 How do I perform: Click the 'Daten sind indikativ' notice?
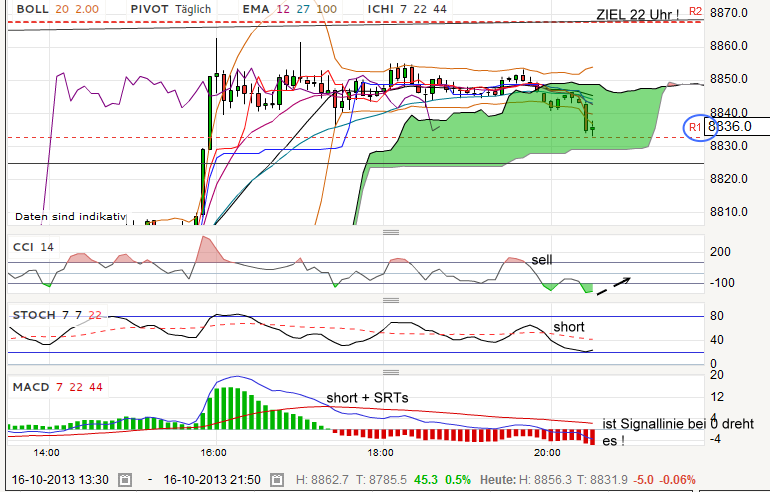(71, 217)
